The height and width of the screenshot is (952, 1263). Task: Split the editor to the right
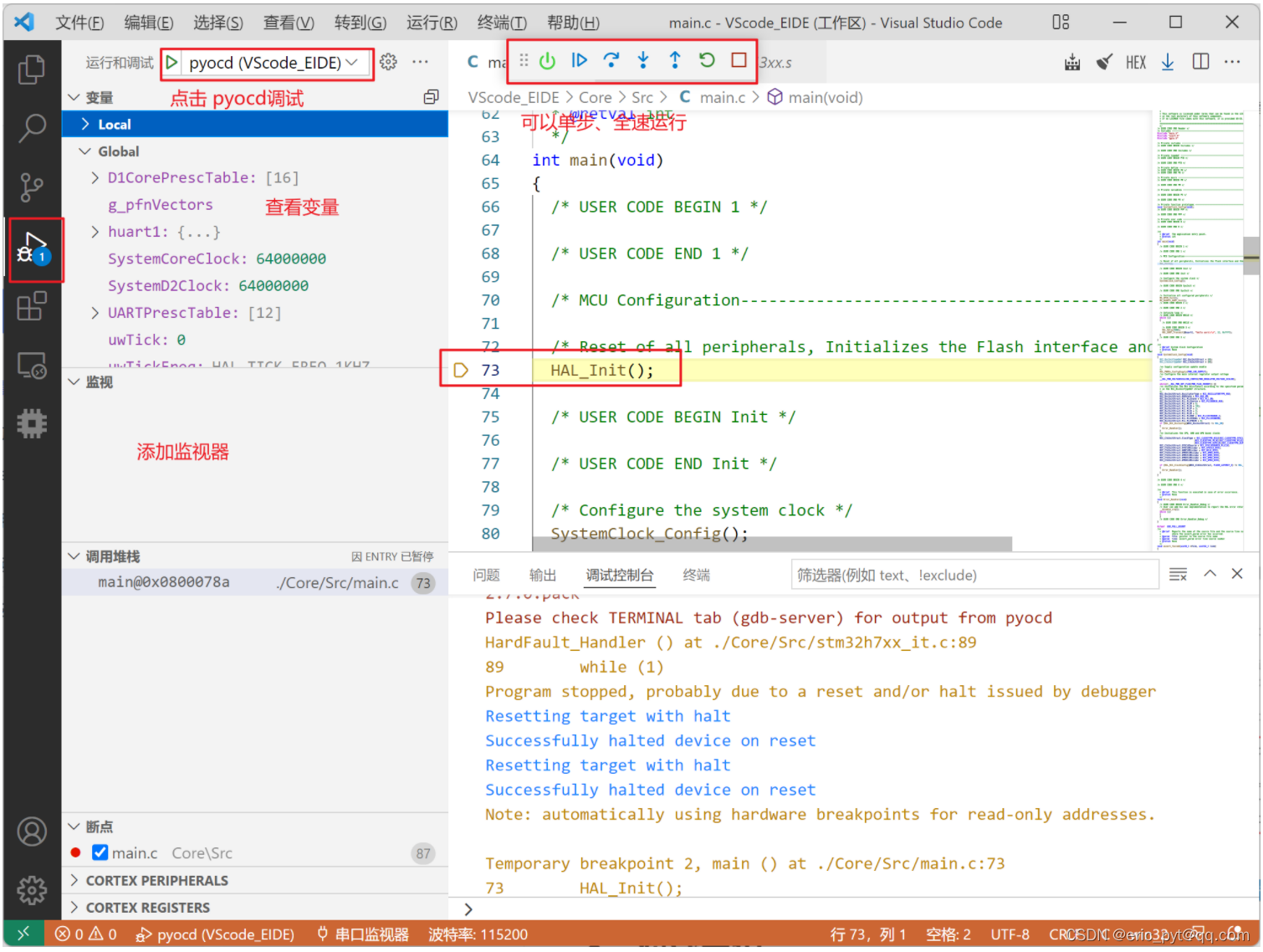coord(1200,62)
